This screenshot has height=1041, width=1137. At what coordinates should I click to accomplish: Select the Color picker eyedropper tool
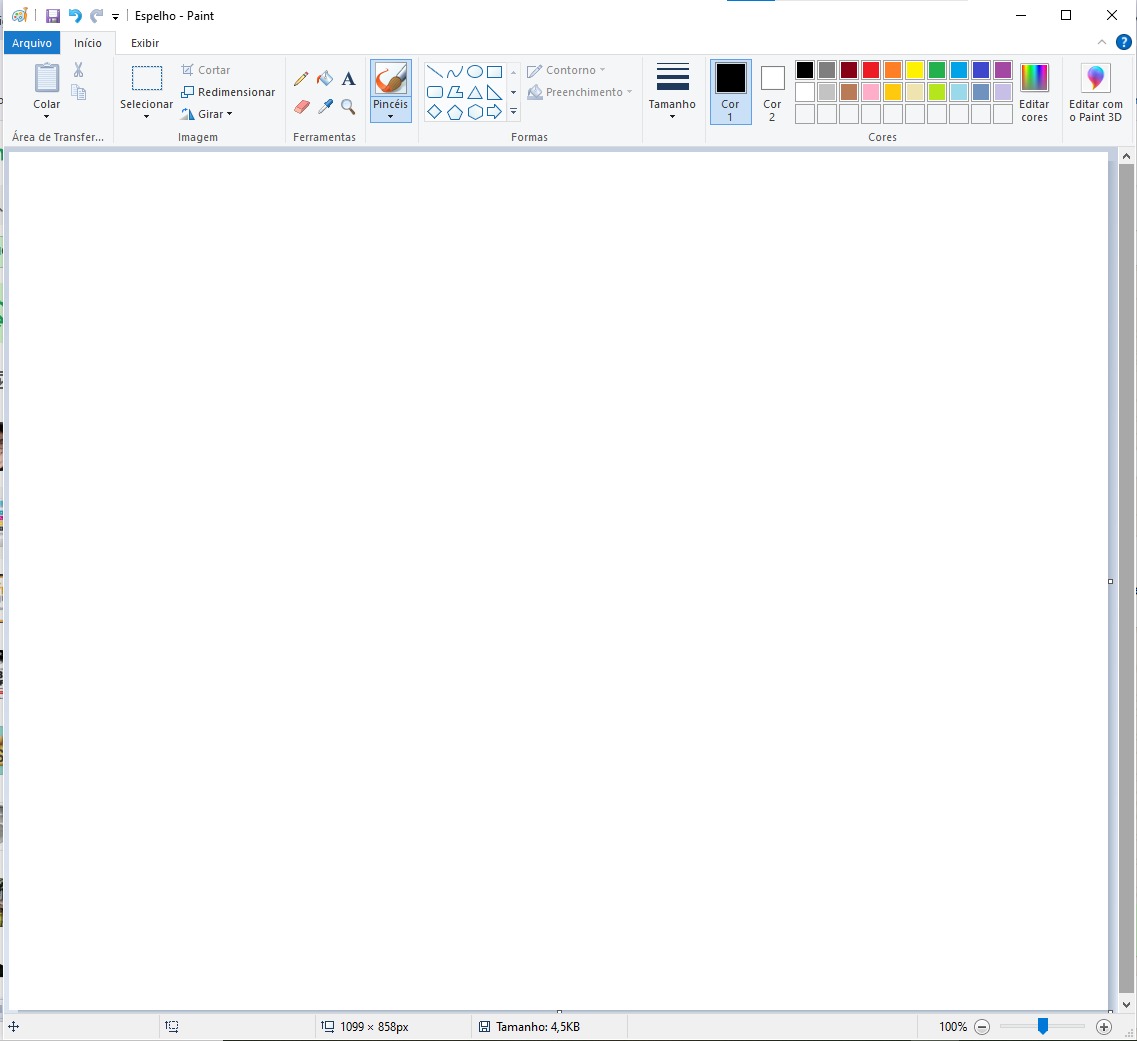coord(325,106)
